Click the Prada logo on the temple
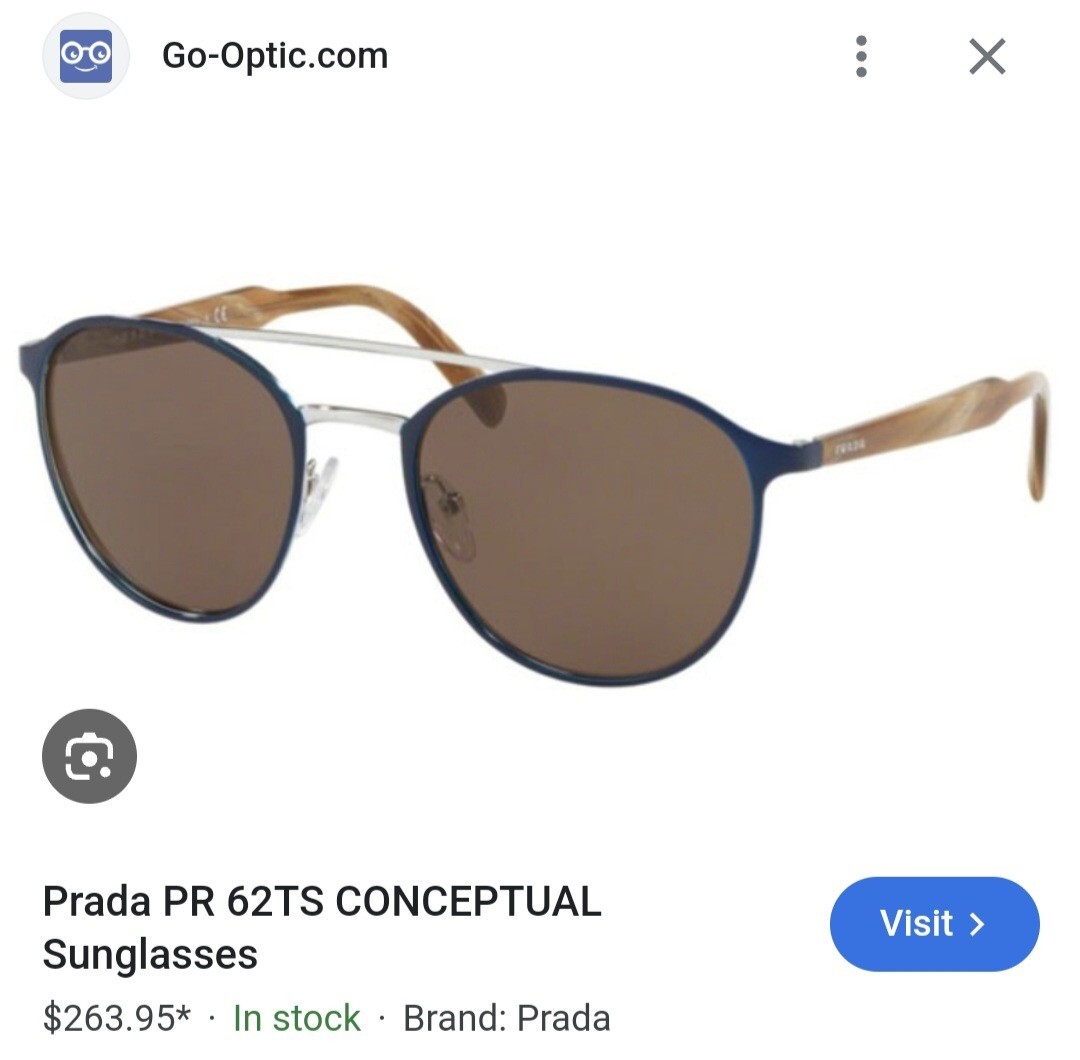The image size is (1080, 1060). tap(849, 448)
